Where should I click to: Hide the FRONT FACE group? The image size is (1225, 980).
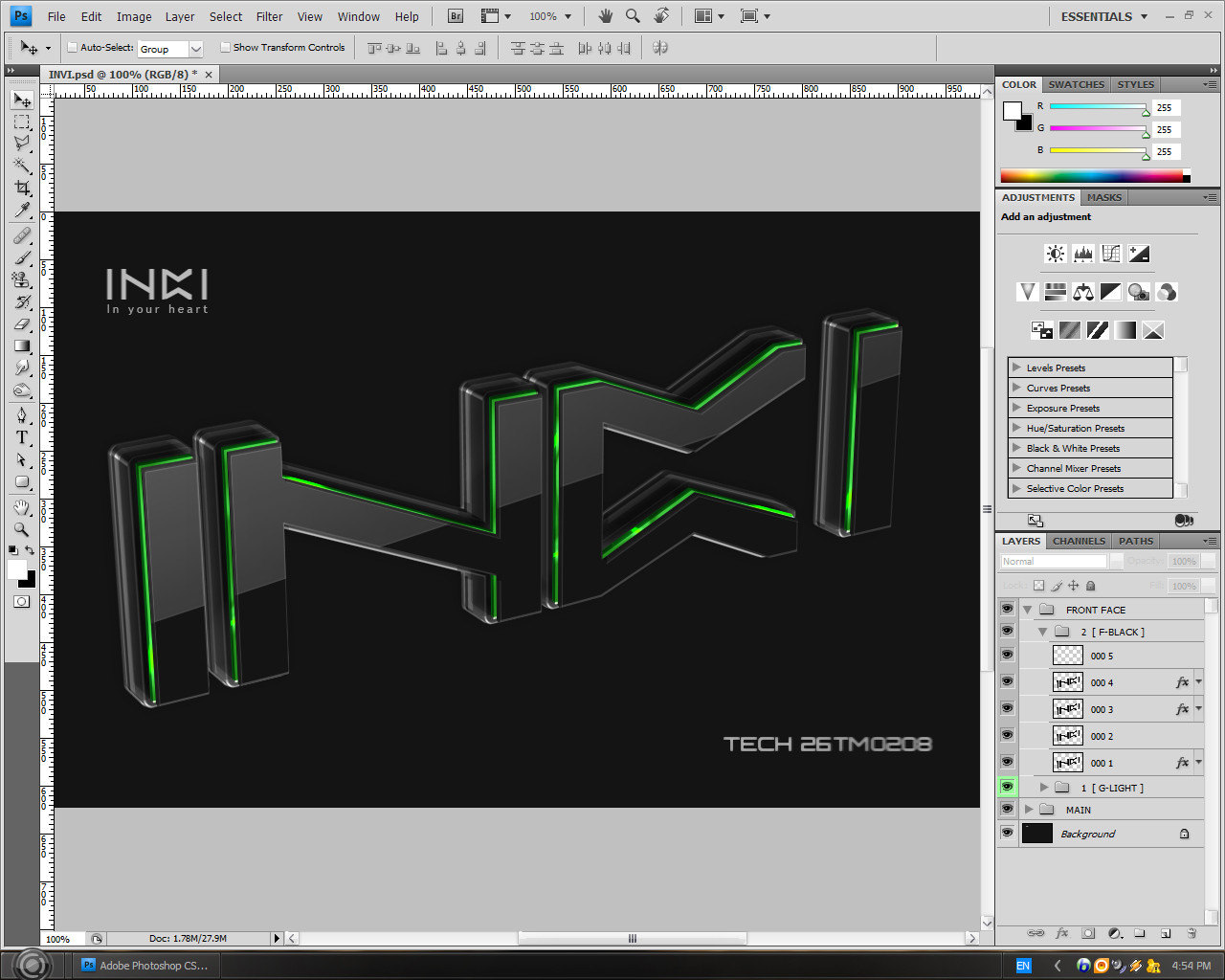(x=1007, y=609)
